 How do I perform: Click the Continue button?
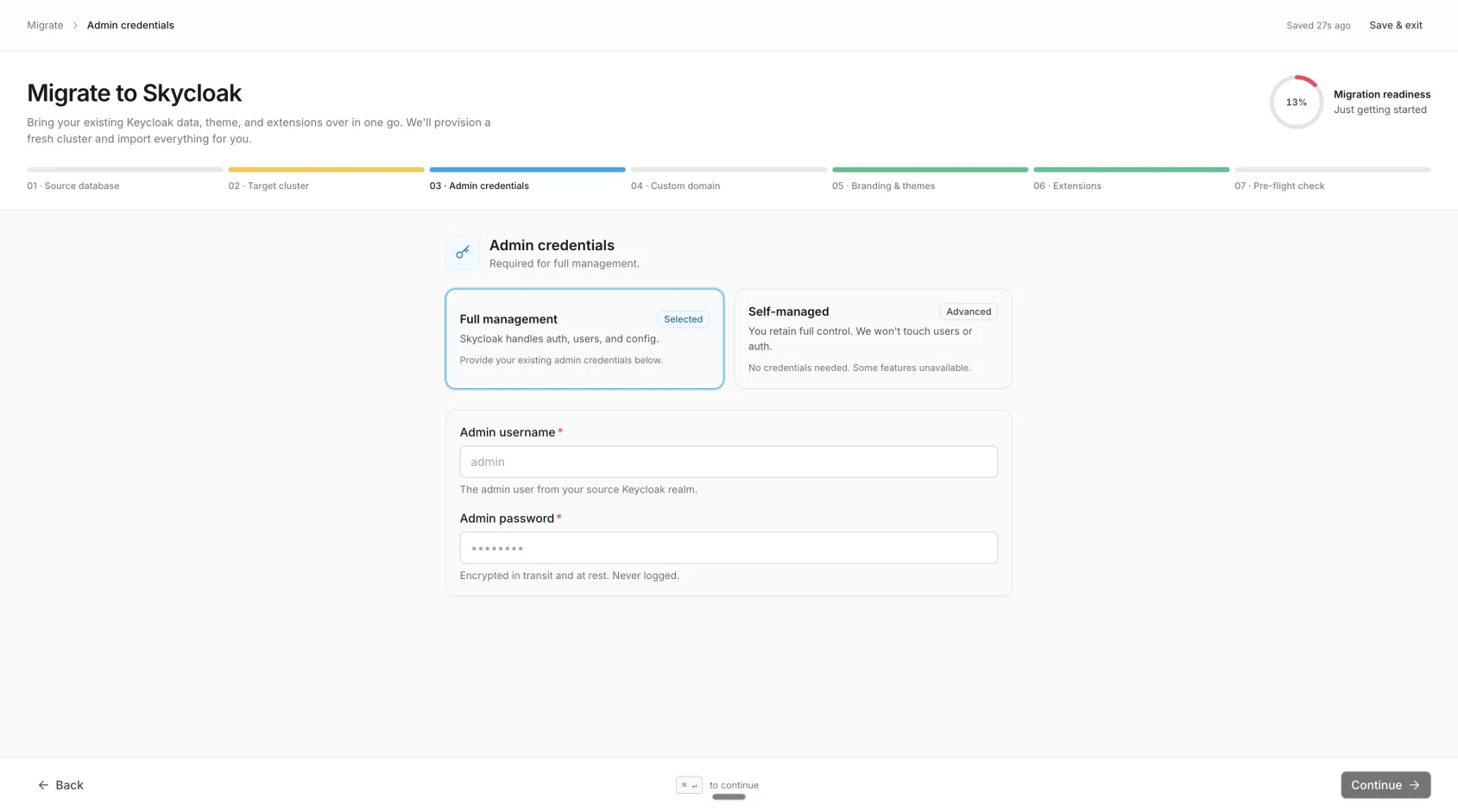(x=1385, y=785)
